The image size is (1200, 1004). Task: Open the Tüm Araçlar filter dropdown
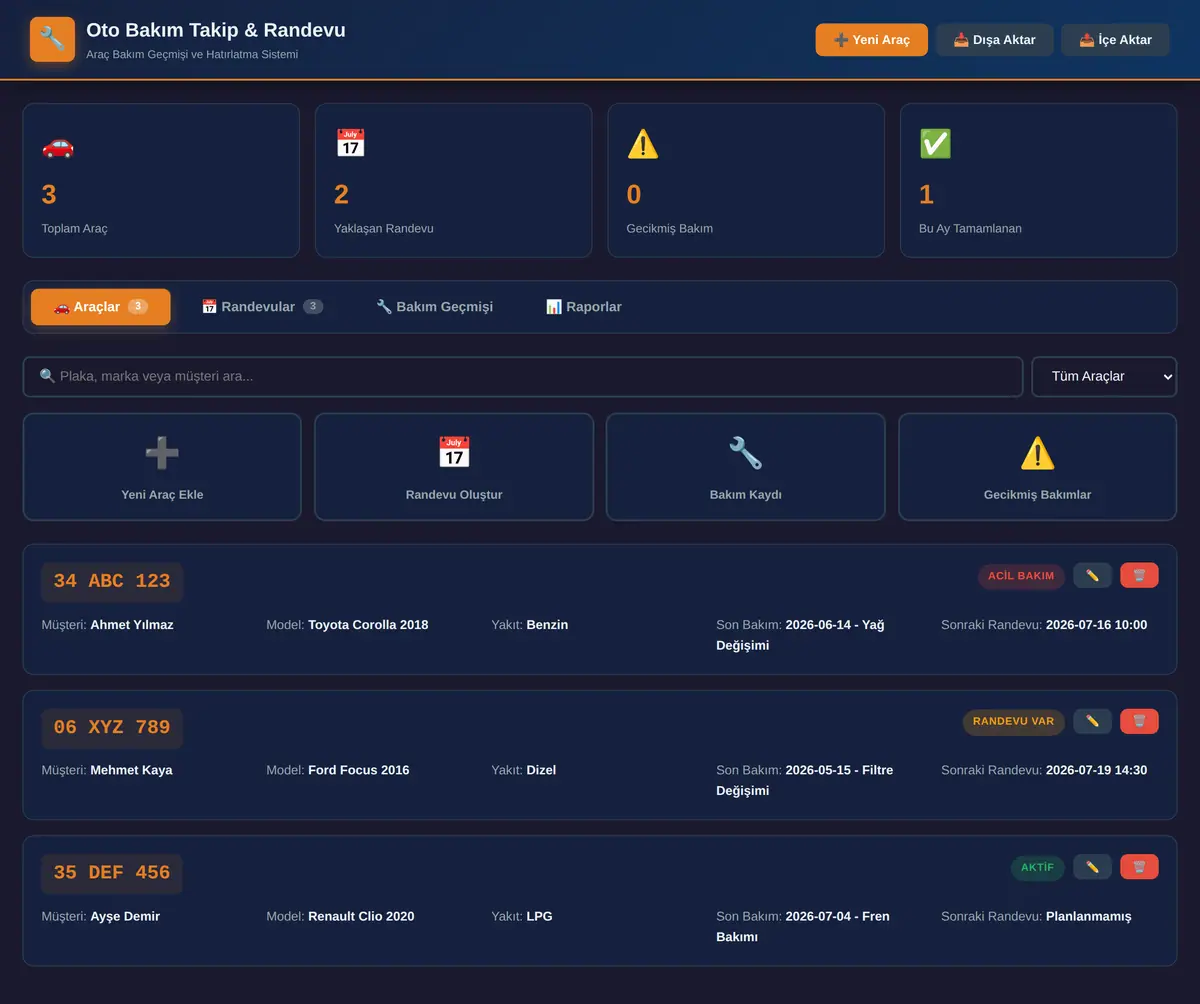[x=1104, y=377]
